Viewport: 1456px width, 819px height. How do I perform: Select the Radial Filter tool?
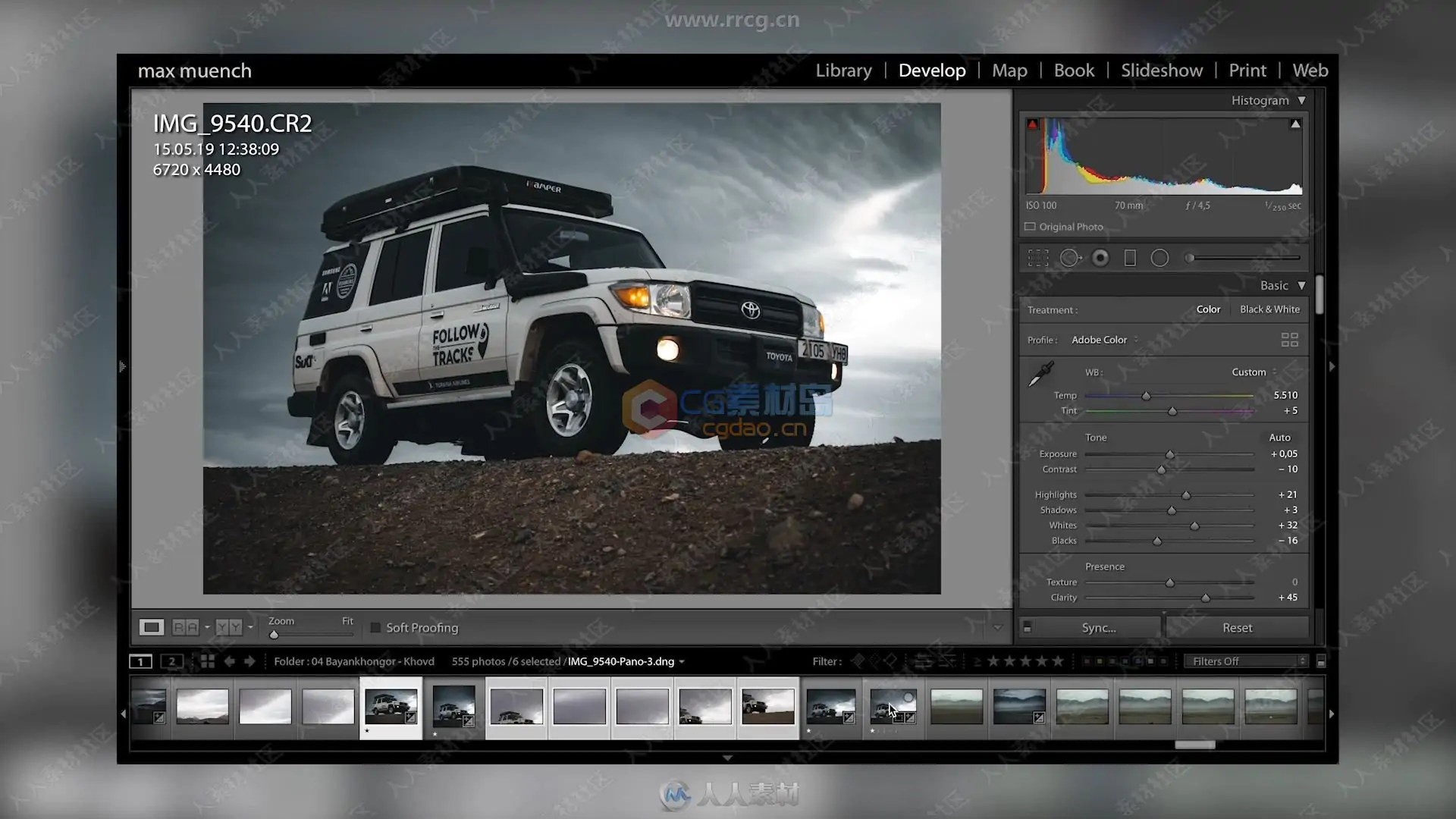(1159, 258)
